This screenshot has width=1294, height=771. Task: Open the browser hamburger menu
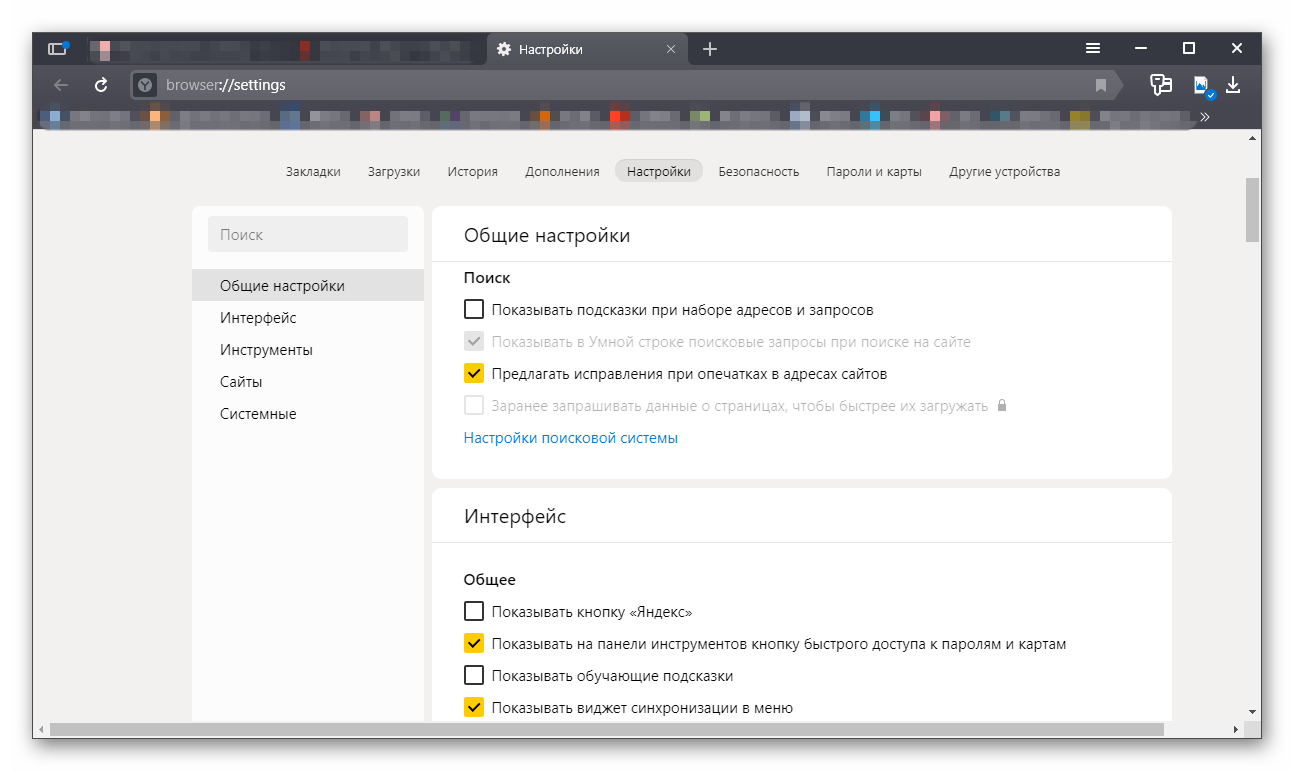1093,49
